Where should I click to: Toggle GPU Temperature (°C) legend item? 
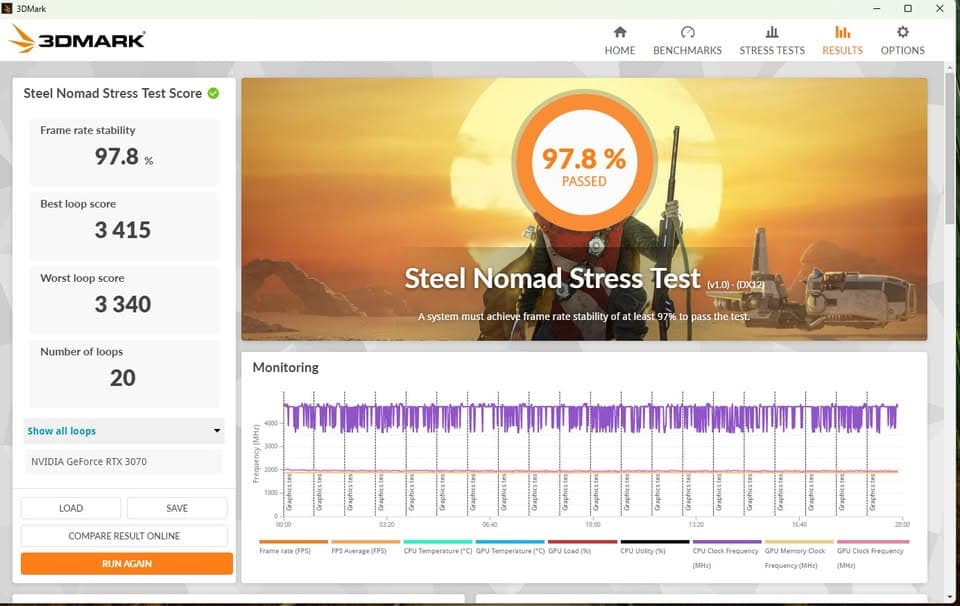tap(509, 547)
